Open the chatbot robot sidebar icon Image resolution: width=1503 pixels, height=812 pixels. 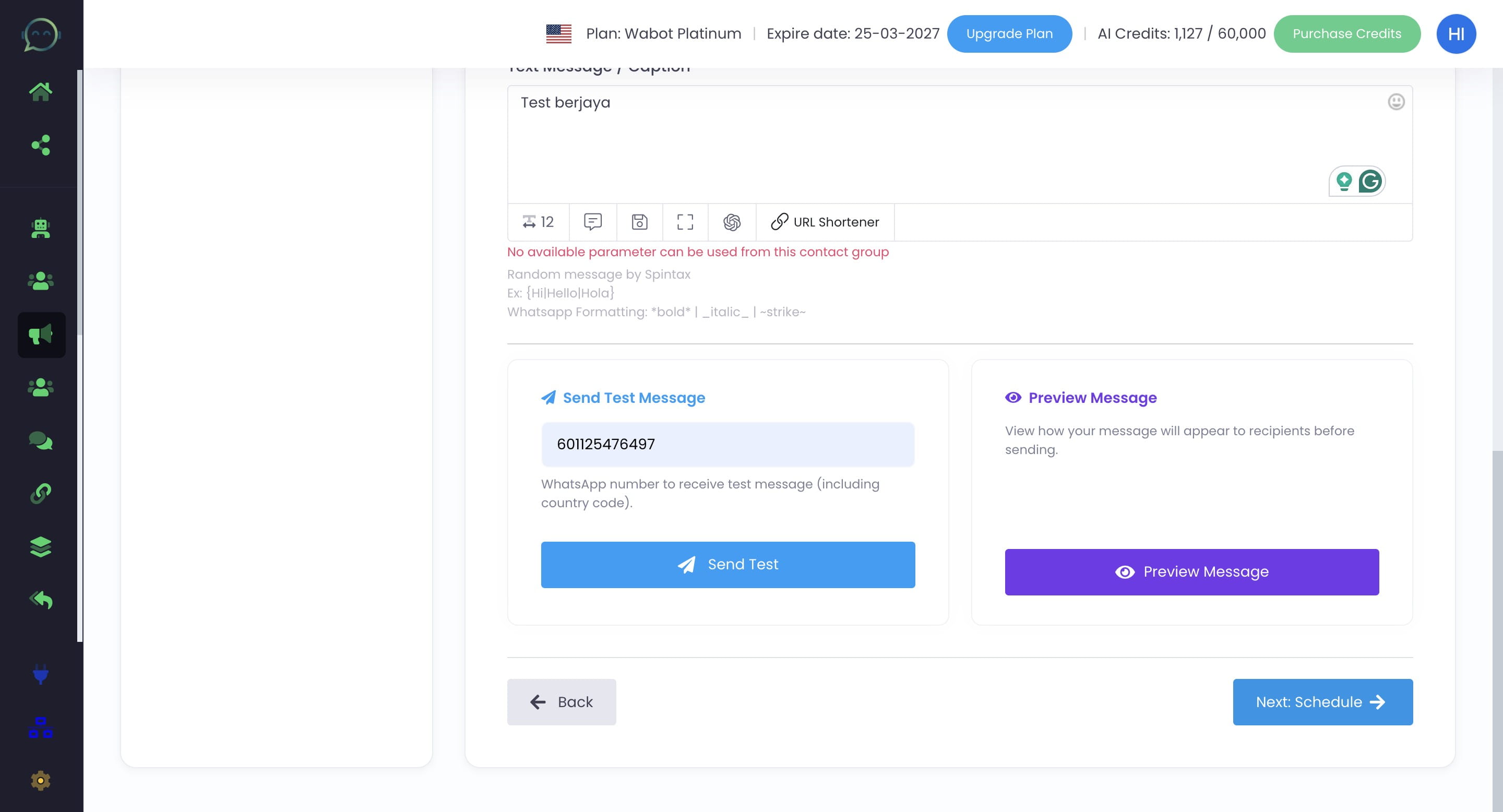pos(41,228)
